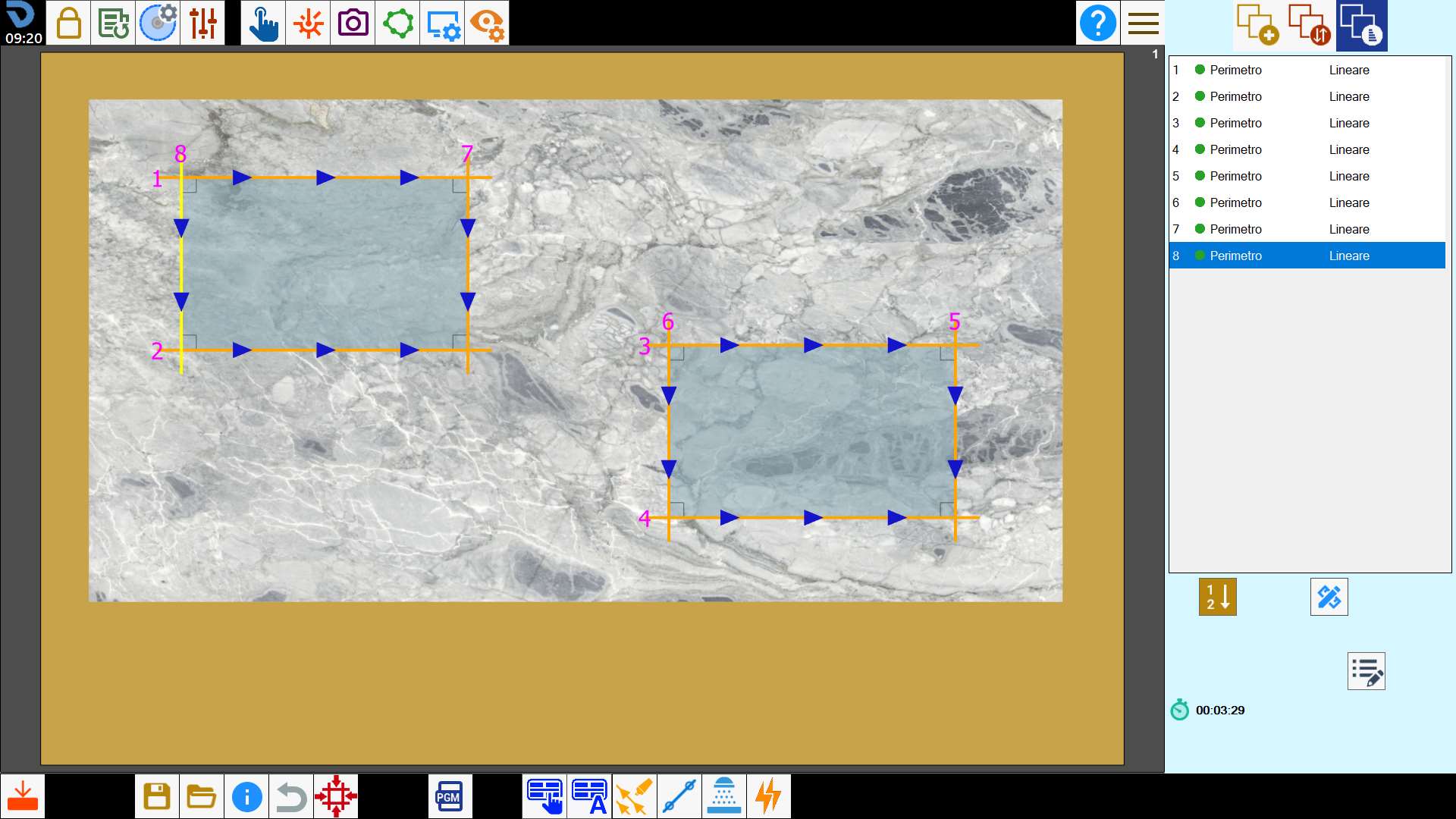Image resolution: width=1456 pixels, height=819 pixels.
Task: Click the water jet nozzle icon
Action: [x=724, y=796]
